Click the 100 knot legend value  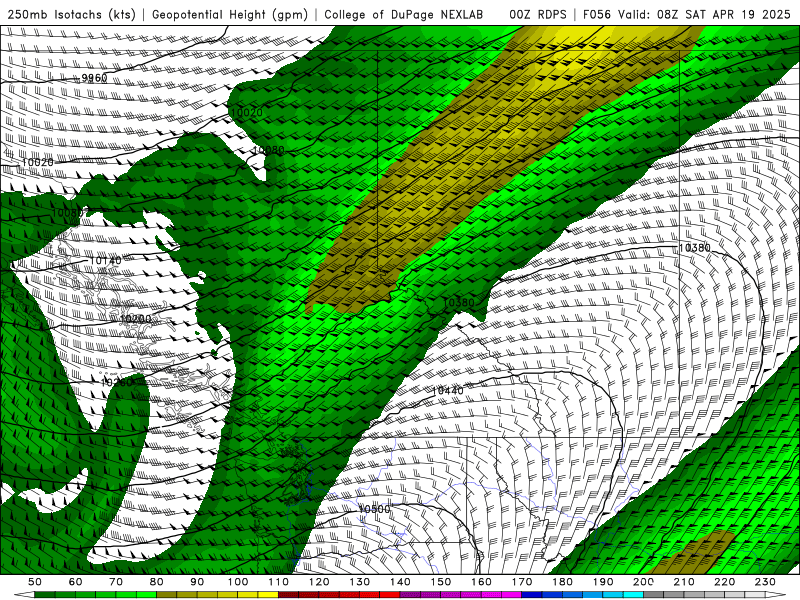tap(238, 582)
